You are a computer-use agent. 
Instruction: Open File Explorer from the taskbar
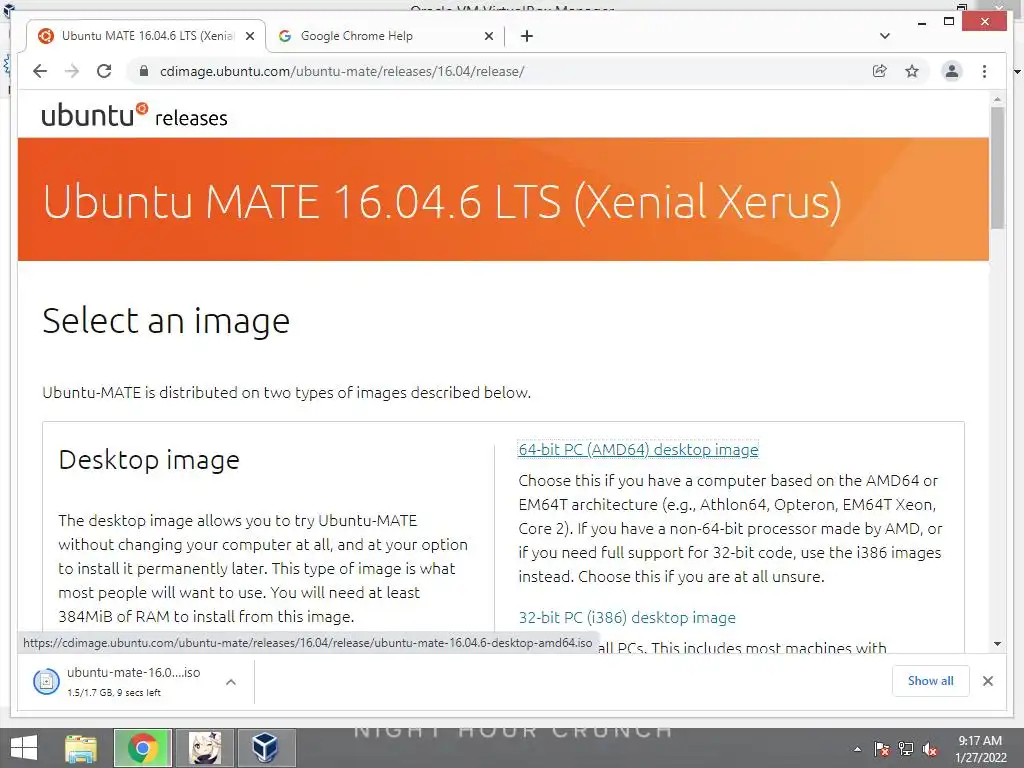(x=81, y=748)
